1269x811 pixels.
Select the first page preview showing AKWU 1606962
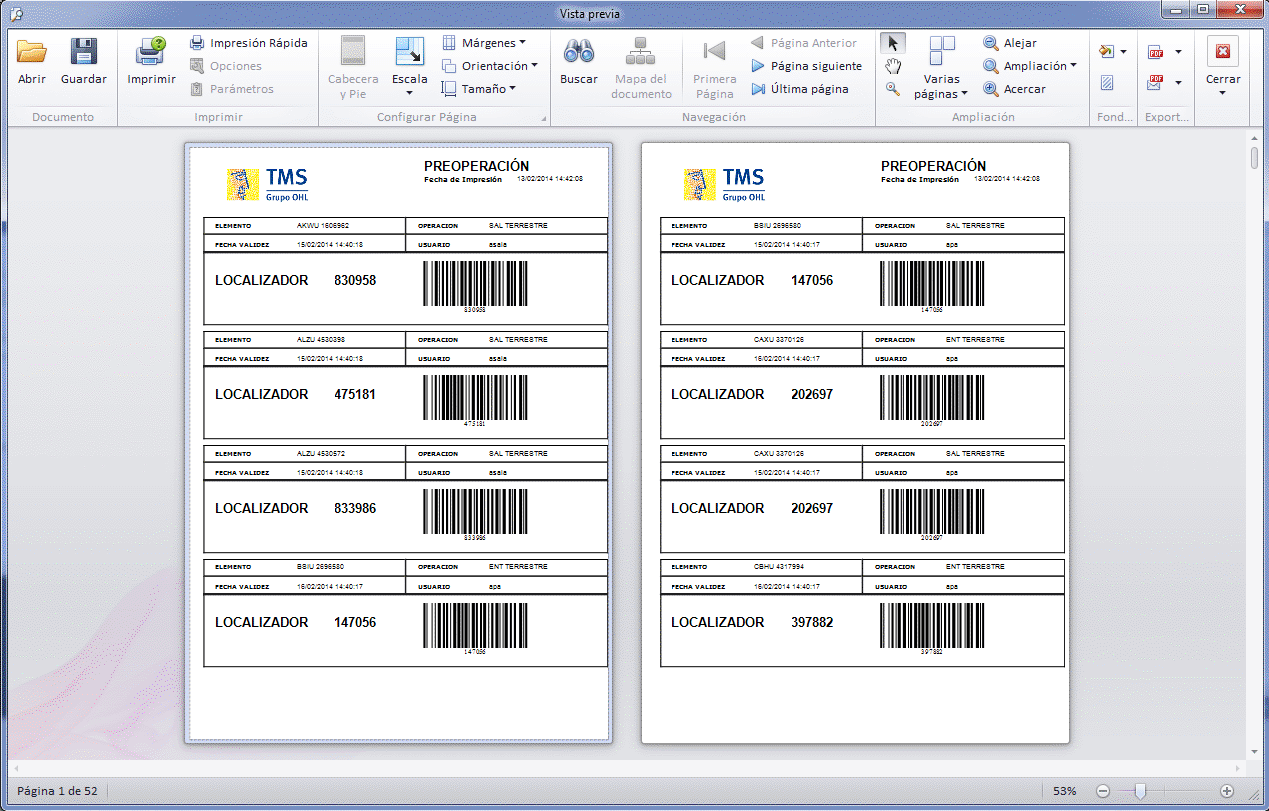(398, 443)
